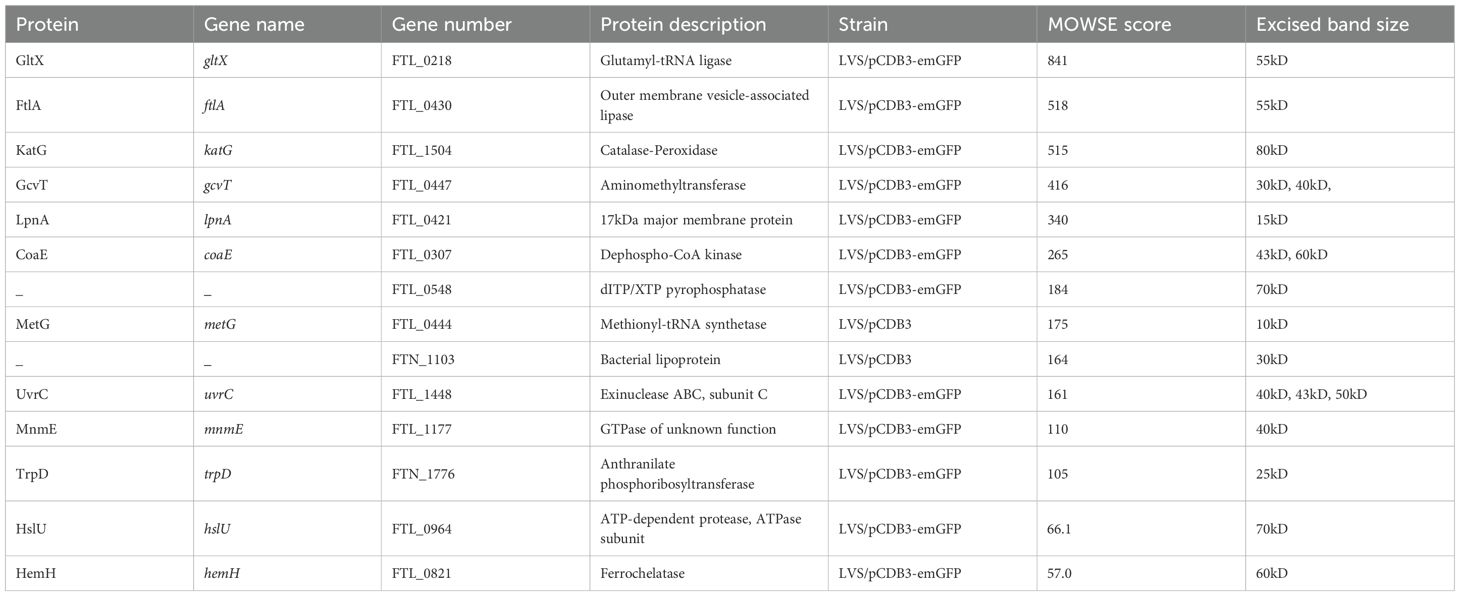Select the Excised band size header
Viewport: 1460px width, 596px height.
click(x=1333, y=24)
